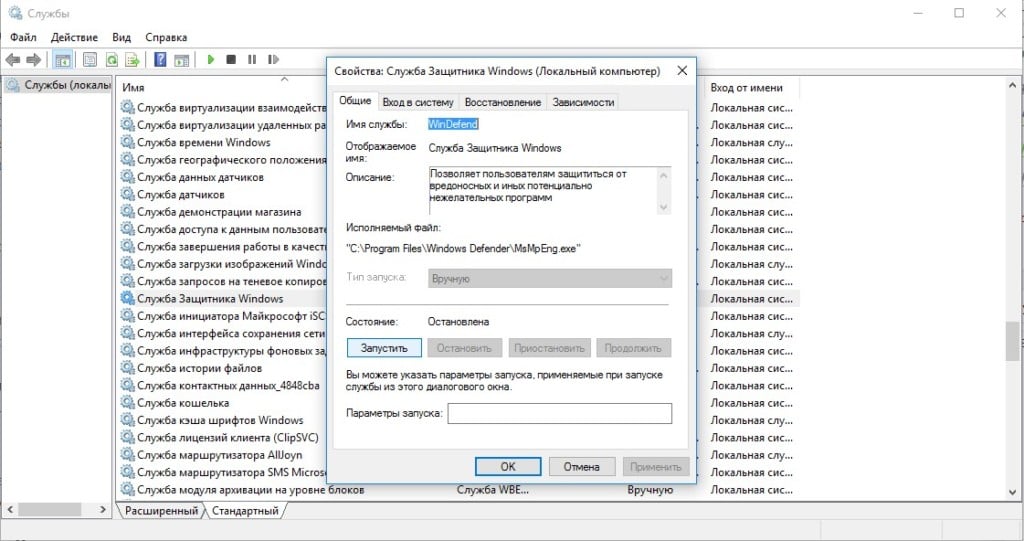The image size is (1024, 541).
Task: Switch to the Восстановление tab
Action: (503, 102)
